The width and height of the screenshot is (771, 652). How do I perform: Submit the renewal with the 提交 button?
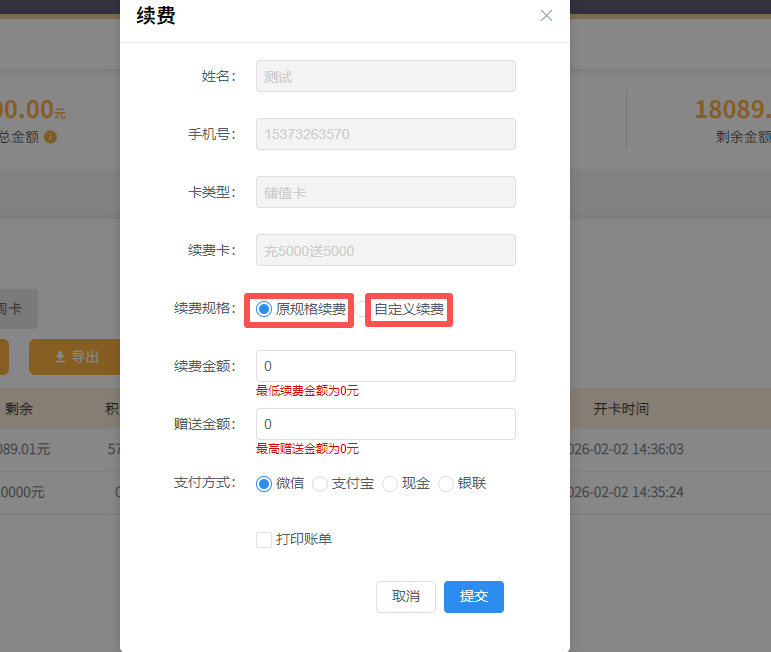(474, 597)
